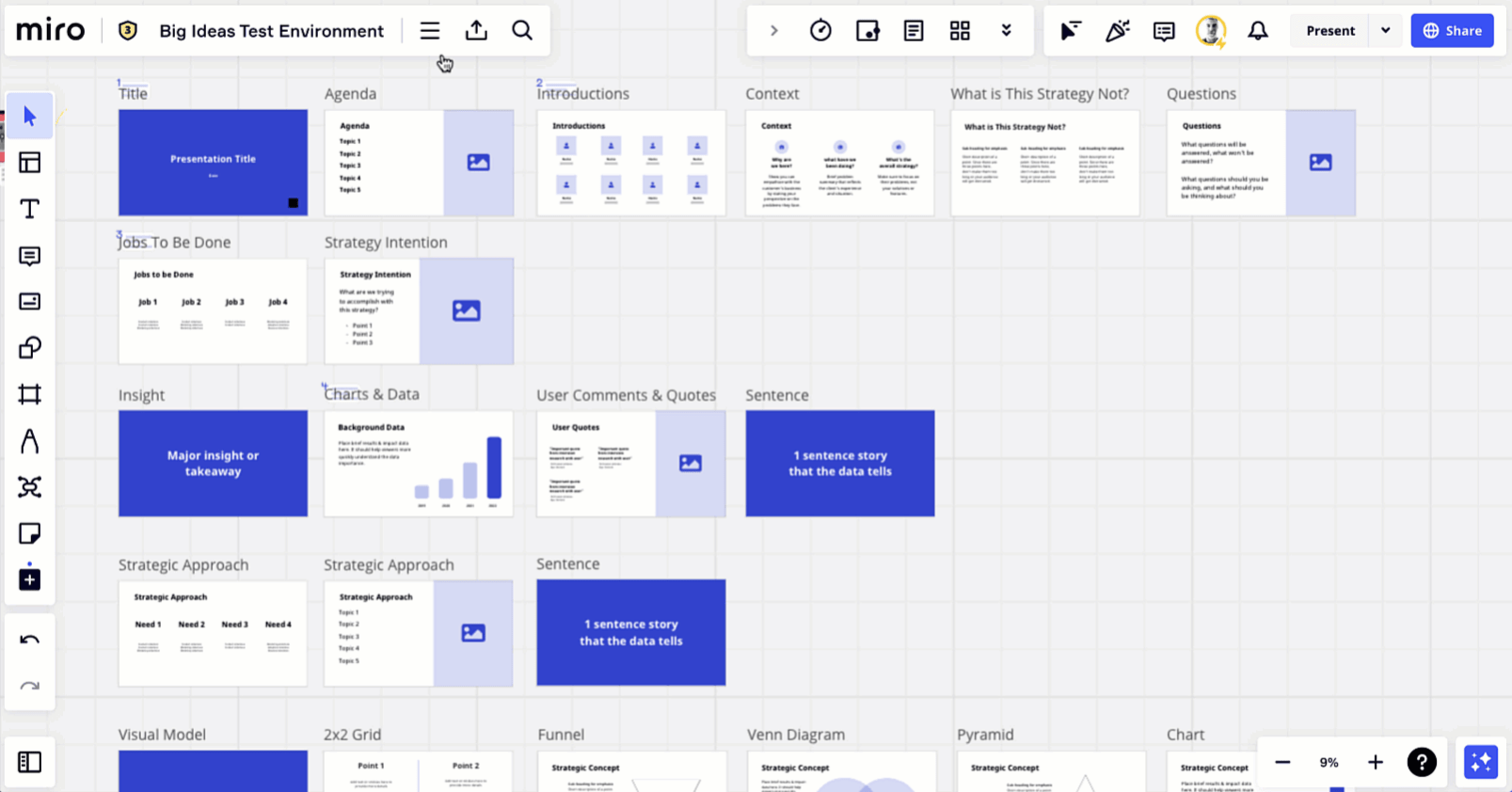Select the Sticky note tool

(x=29, y=533)
